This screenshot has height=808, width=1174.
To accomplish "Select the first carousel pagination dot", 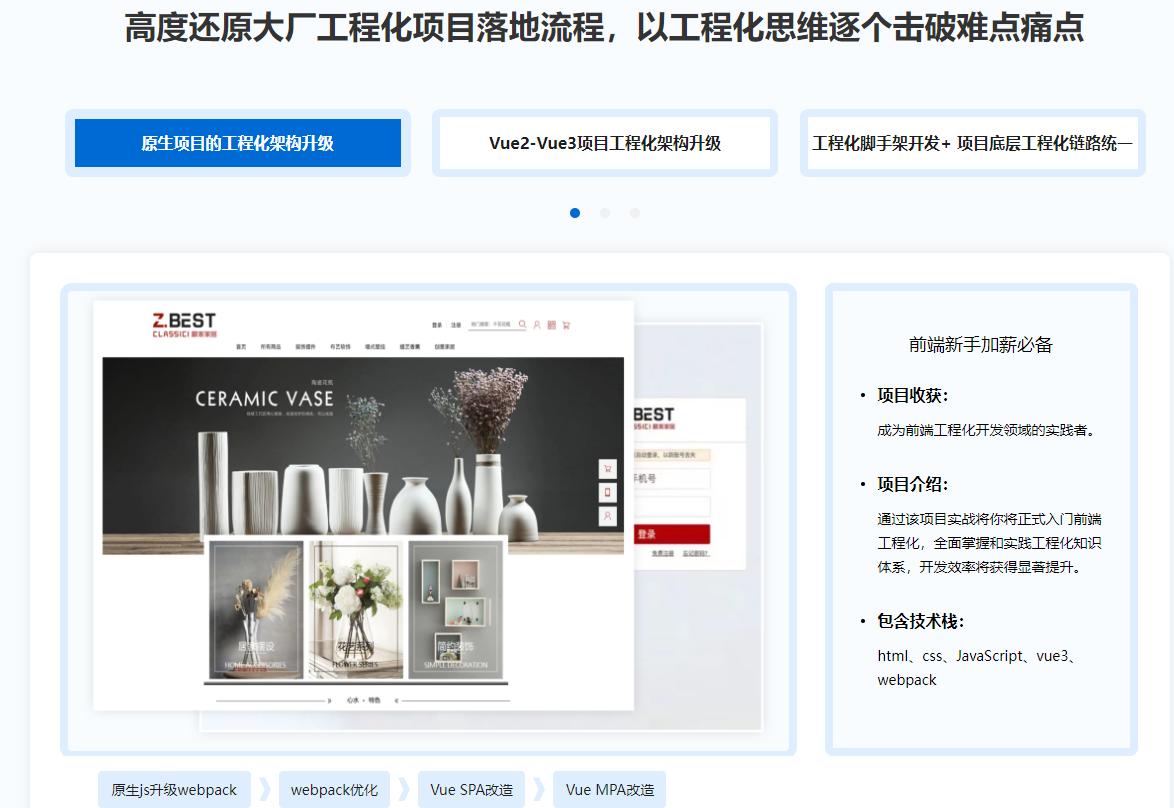I will (575, 213).
